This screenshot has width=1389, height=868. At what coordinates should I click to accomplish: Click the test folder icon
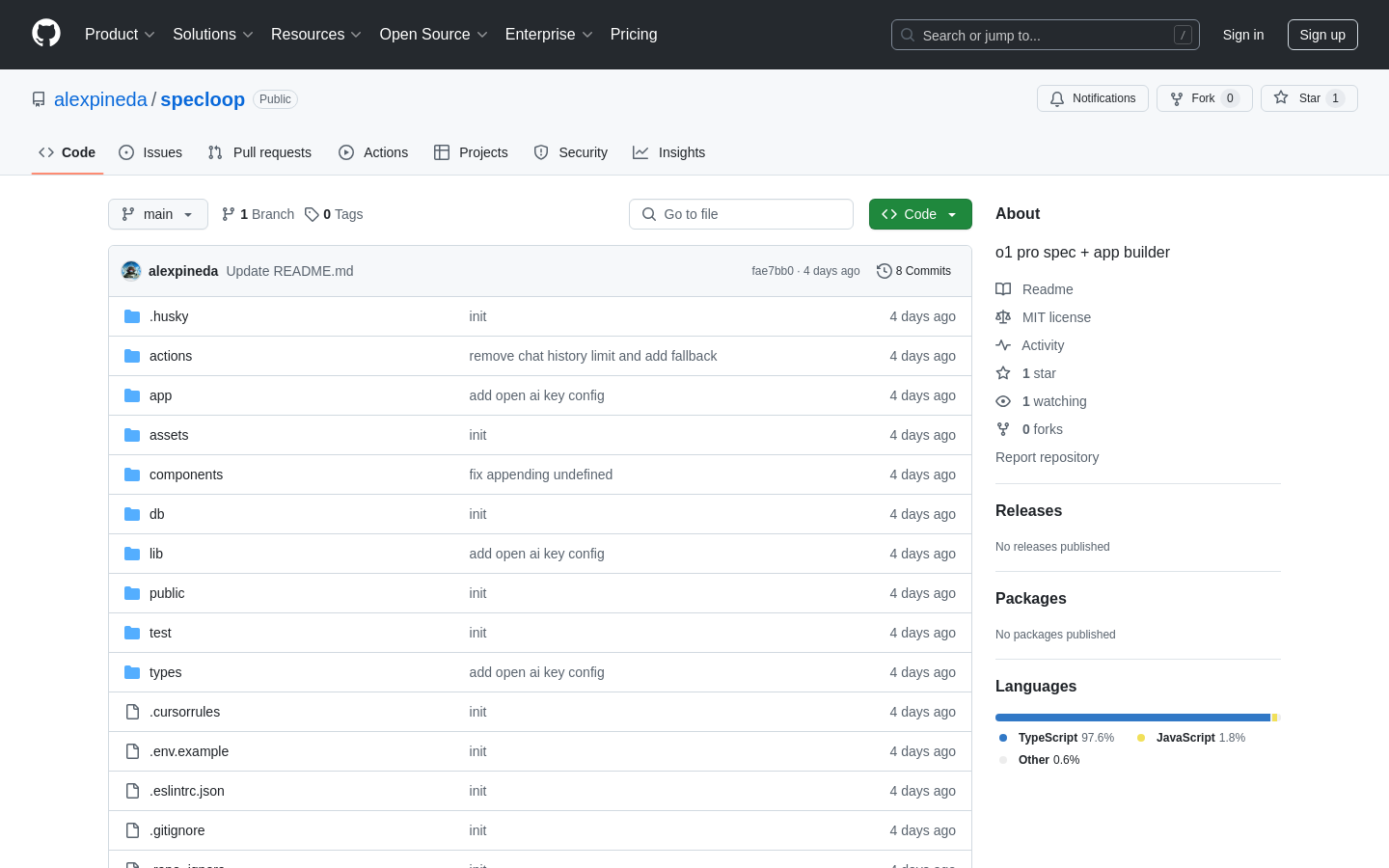click(132, 633)
